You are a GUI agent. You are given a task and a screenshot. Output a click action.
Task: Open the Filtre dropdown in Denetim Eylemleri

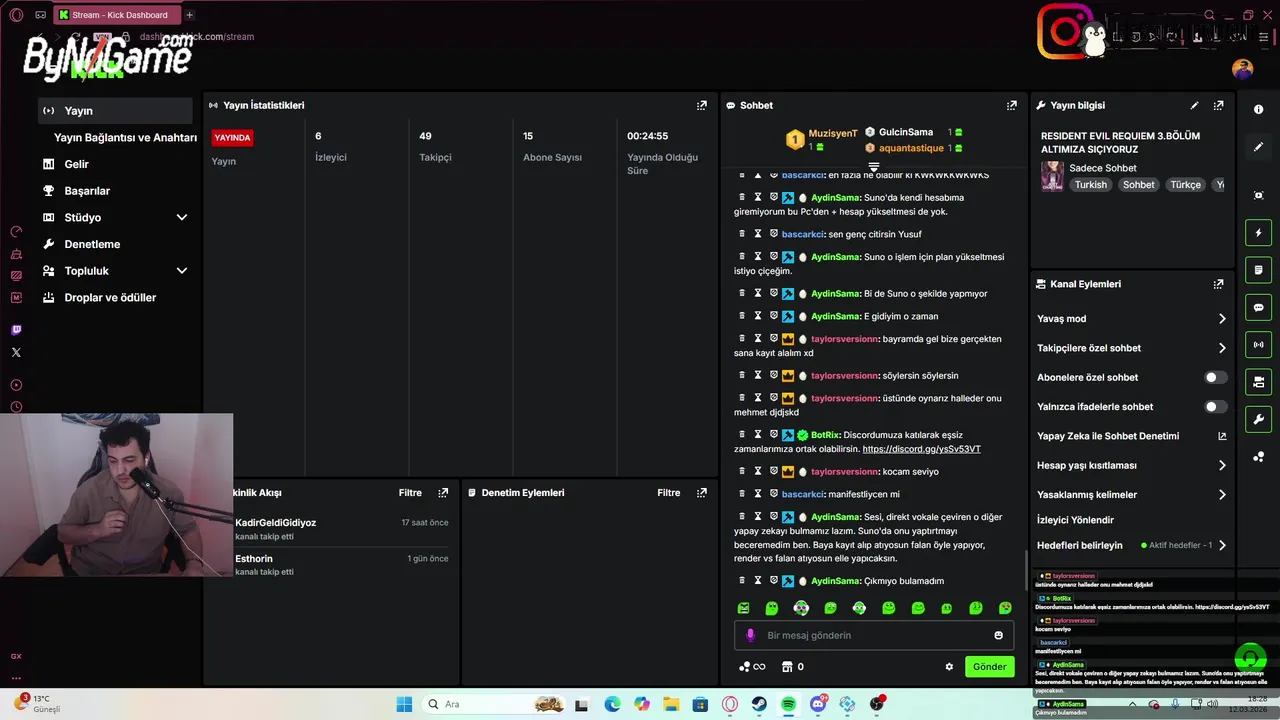coord(669,493)
